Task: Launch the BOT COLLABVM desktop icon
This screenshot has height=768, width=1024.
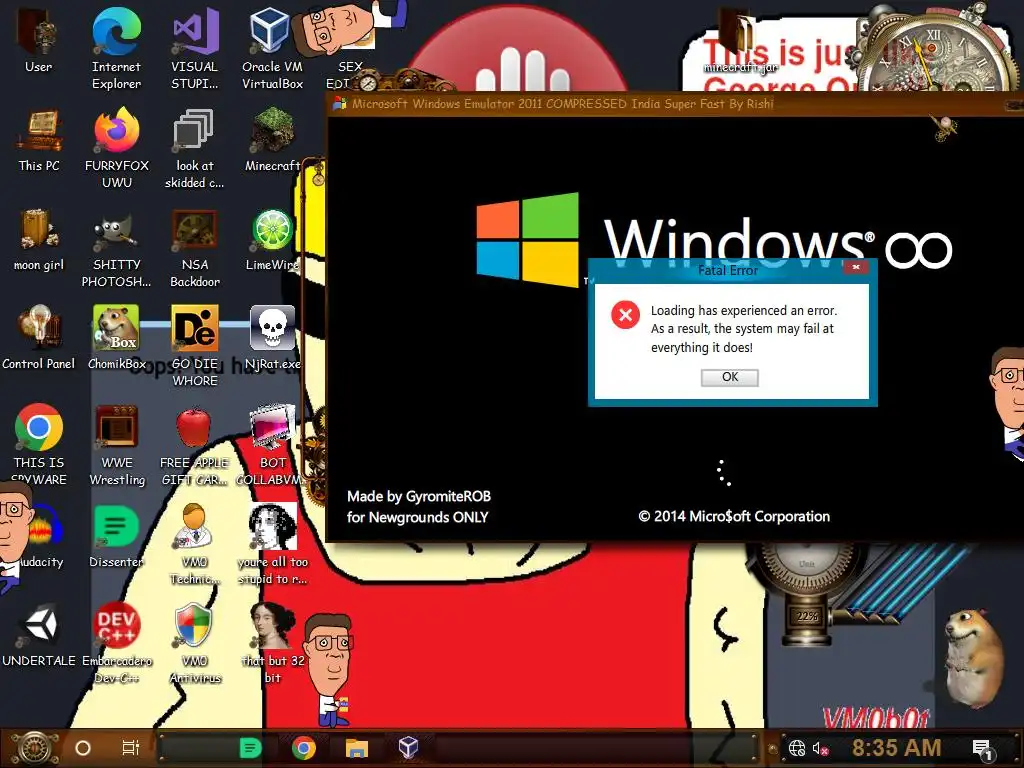Action: (x=272, y=444)
